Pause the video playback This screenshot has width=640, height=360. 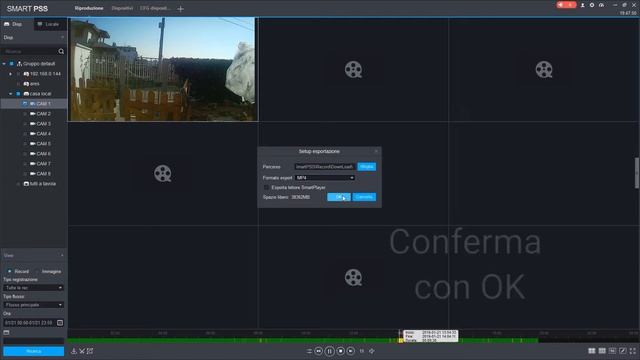[330, 351]
